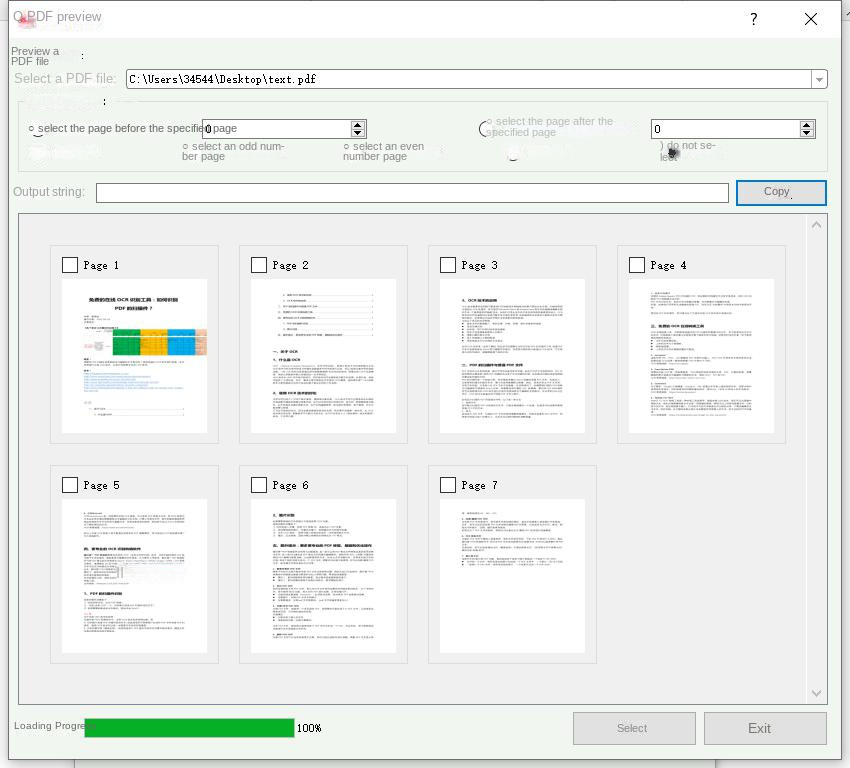Click the Page 5 thumbnail image
The width and height of the screenshot is (850, 768).
coord(134,576)
